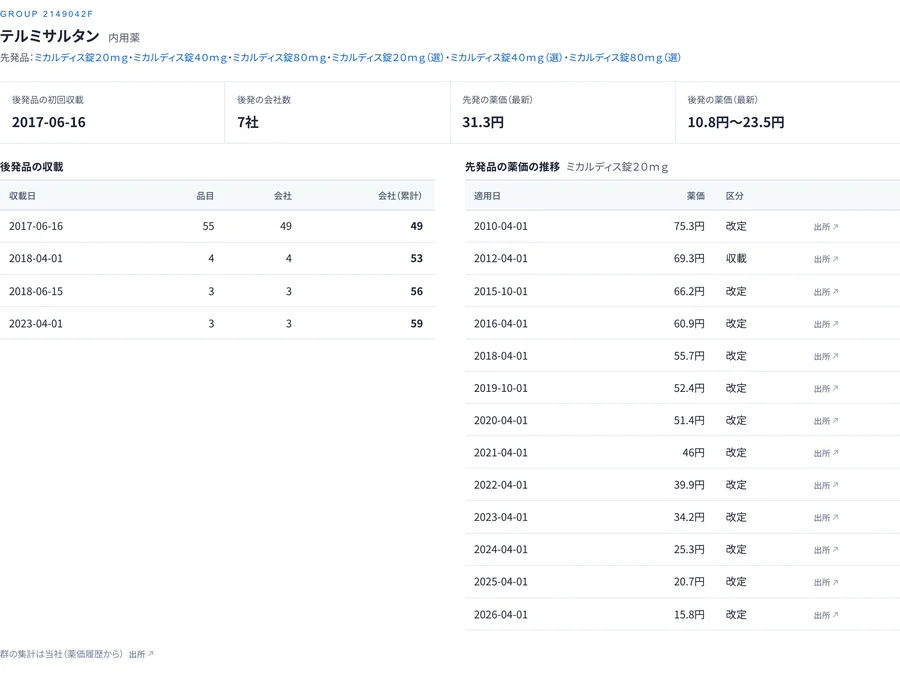
Task: Open the ミカルディス錠40mg brand drug link
Action: (180, 57)
